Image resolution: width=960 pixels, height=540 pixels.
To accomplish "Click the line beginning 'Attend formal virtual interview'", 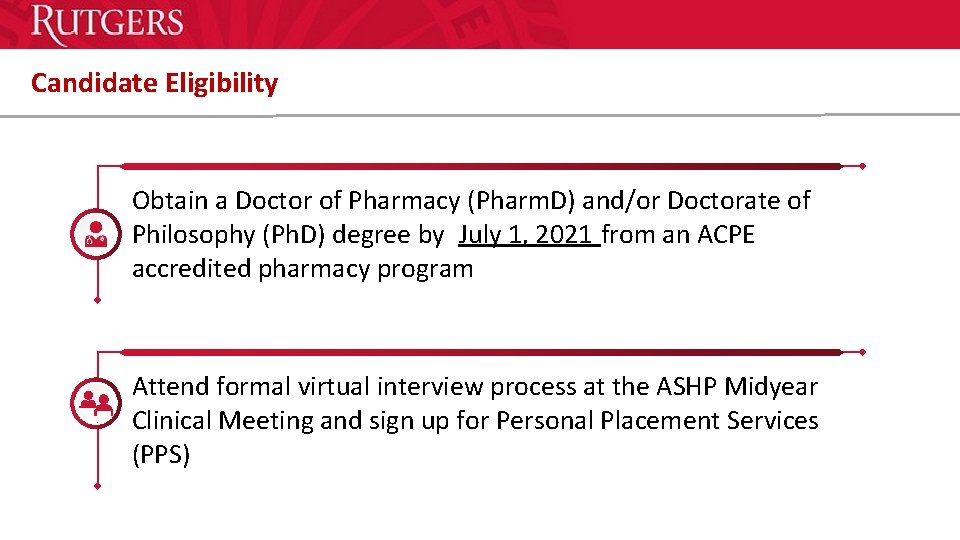I will coord(474,387).
